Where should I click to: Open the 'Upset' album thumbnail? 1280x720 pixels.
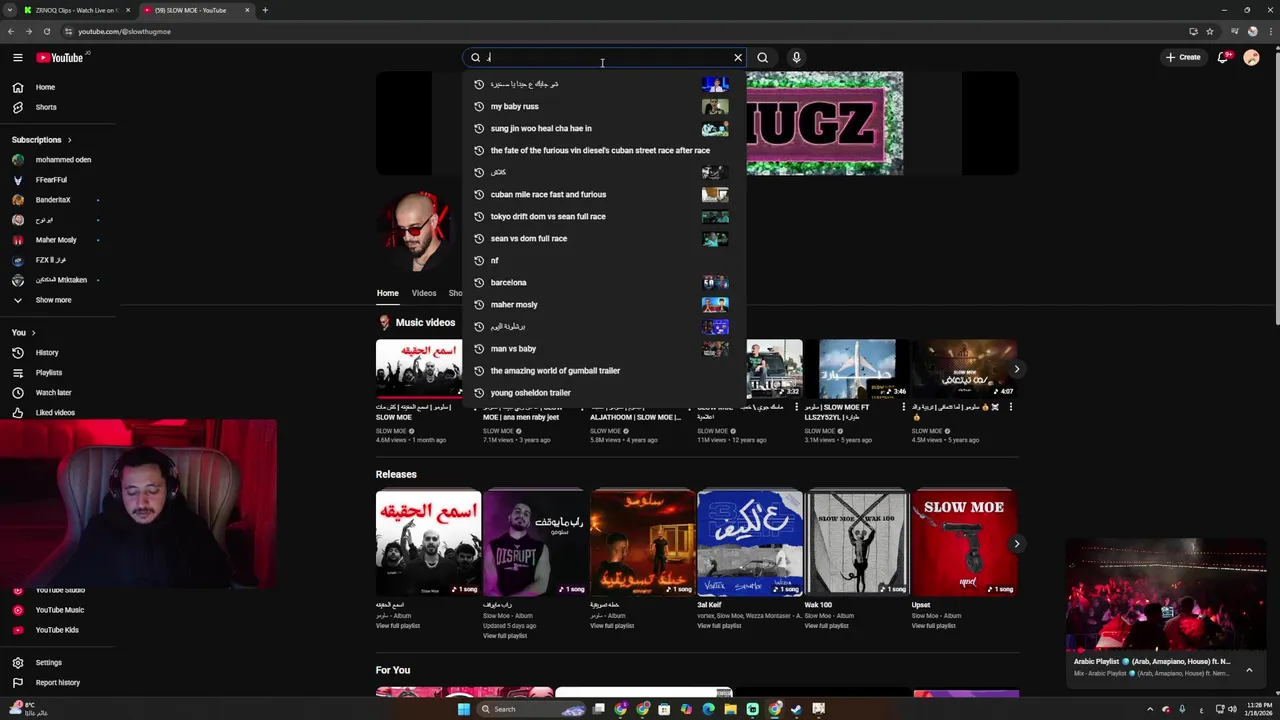[x=964, y=542]
